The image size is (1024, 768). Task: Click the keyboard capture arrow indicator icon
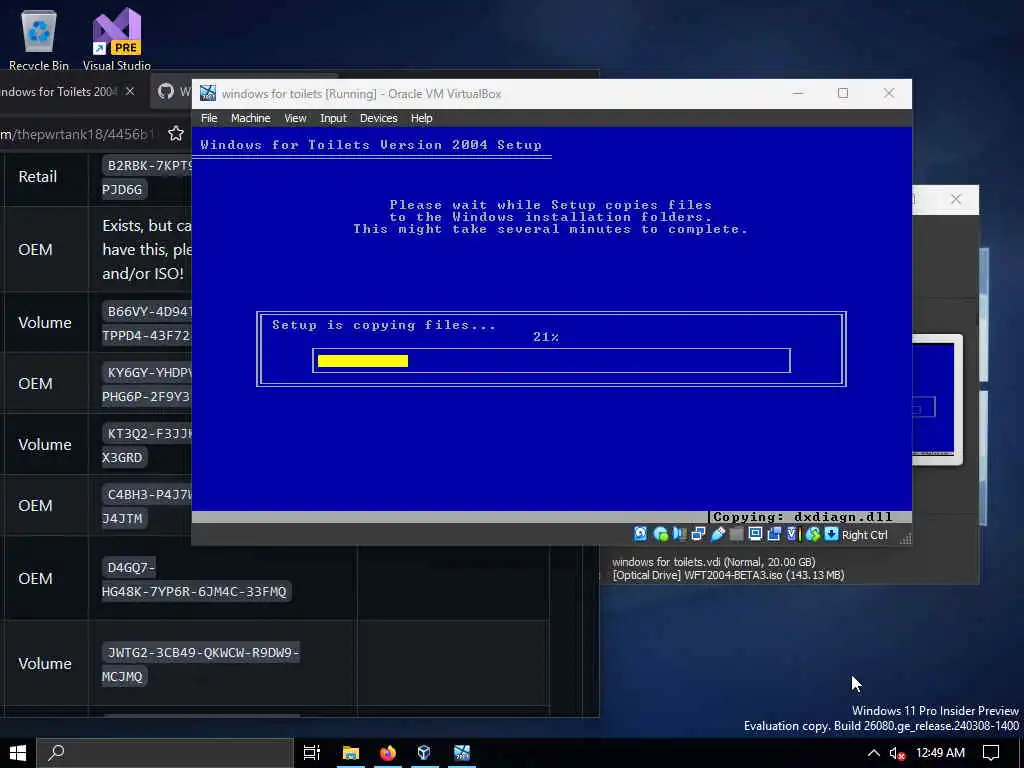[831, 534]
